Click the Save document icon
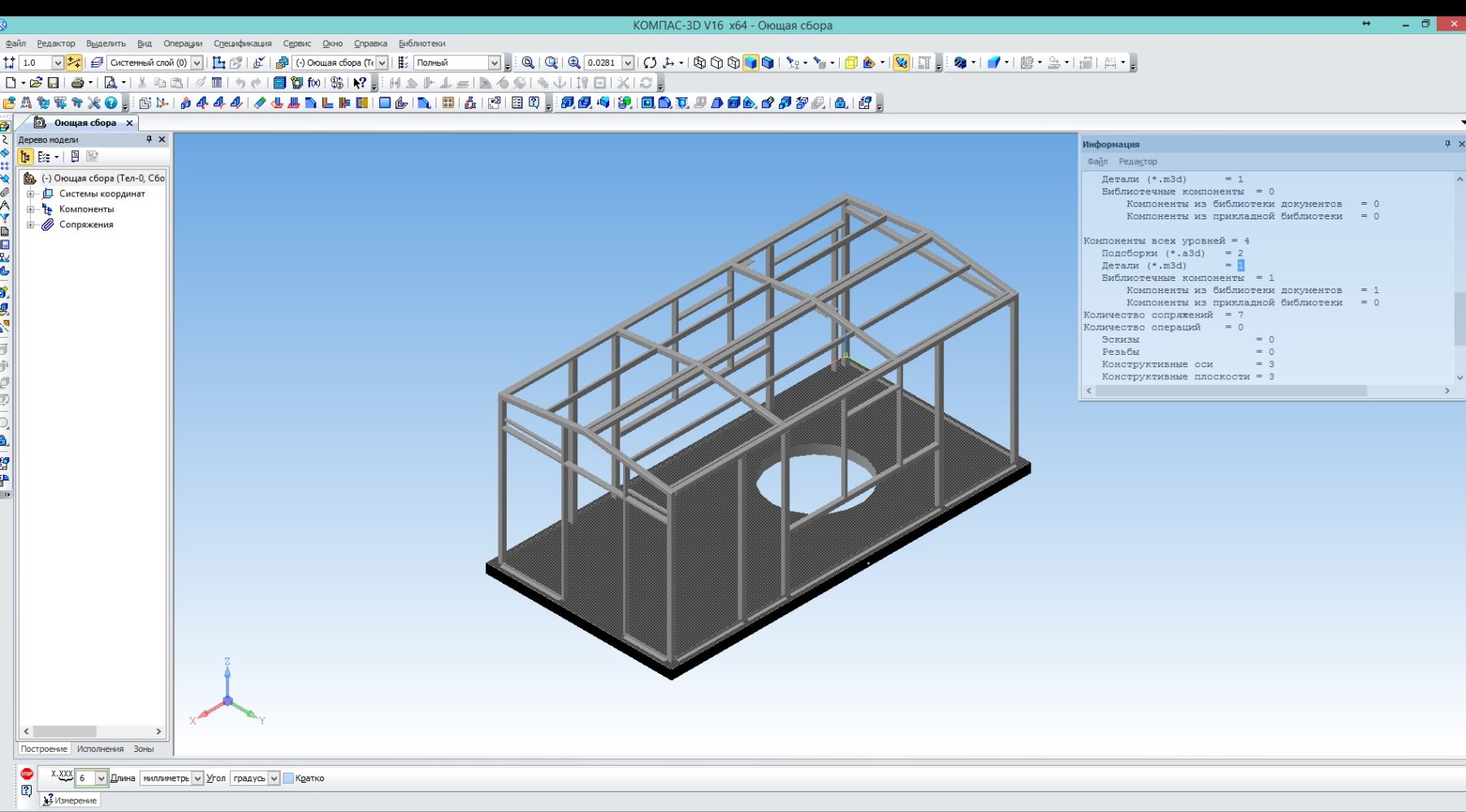This screenshot has width=1466, height=812. point(54,83)
